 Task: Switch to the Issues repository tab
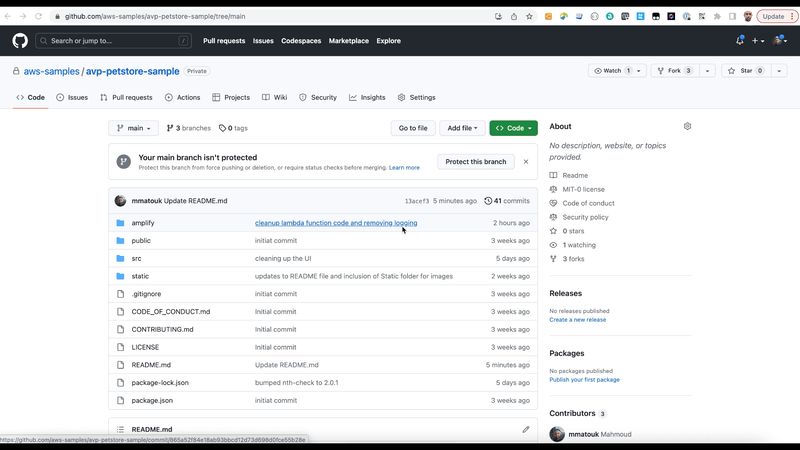72,97
